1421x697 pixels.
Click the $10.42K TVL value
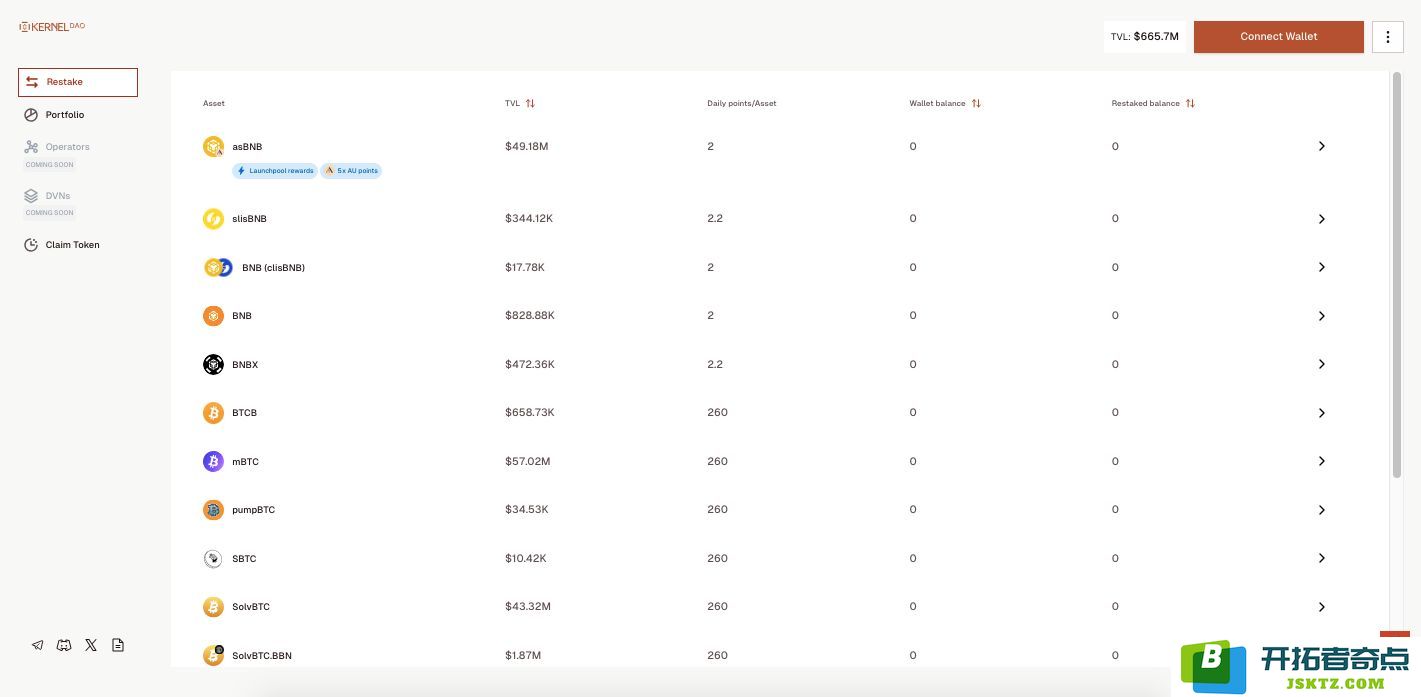[x=526, y=559]
